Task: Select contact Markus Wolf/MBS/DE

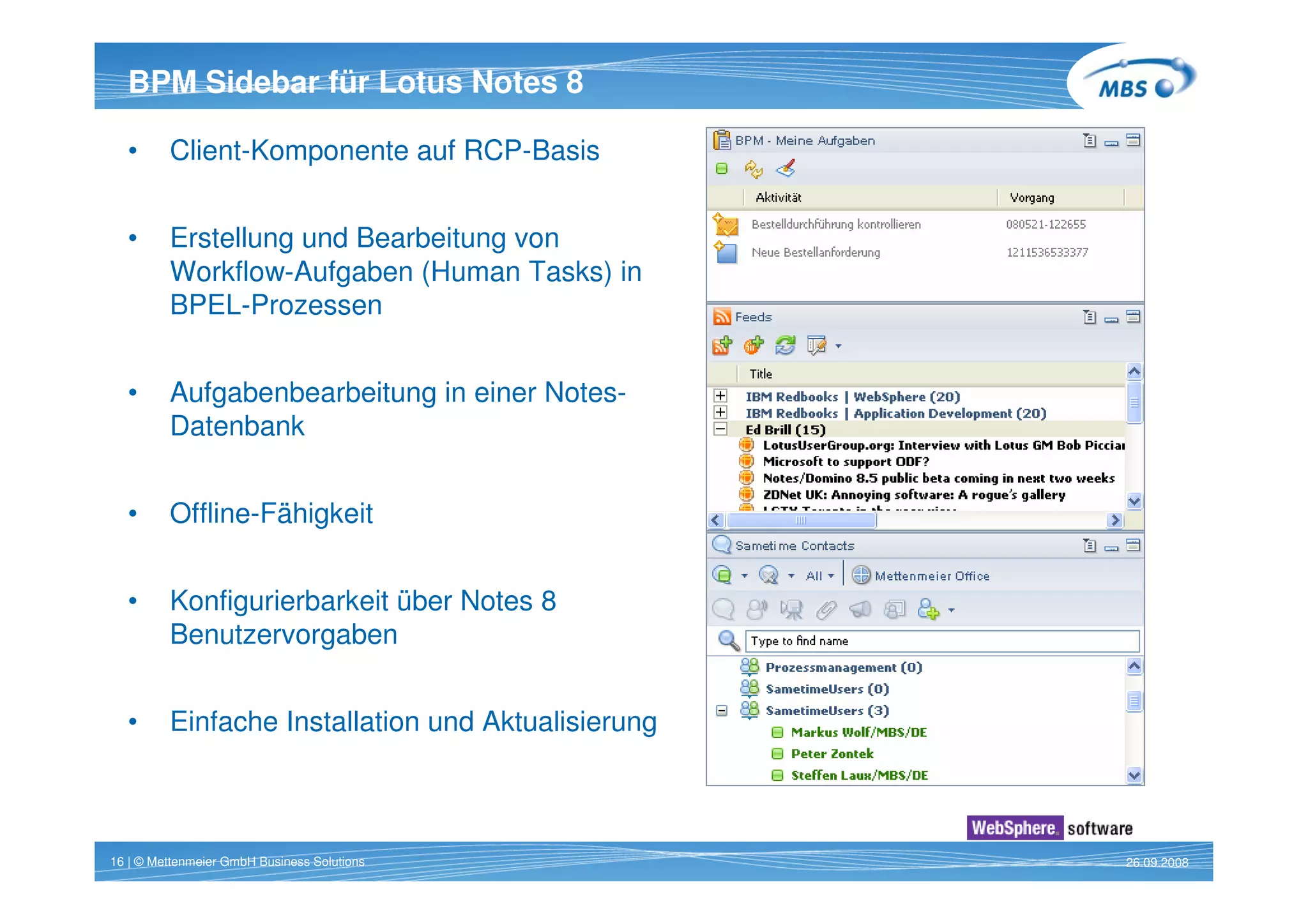Action: coord(858,732)
